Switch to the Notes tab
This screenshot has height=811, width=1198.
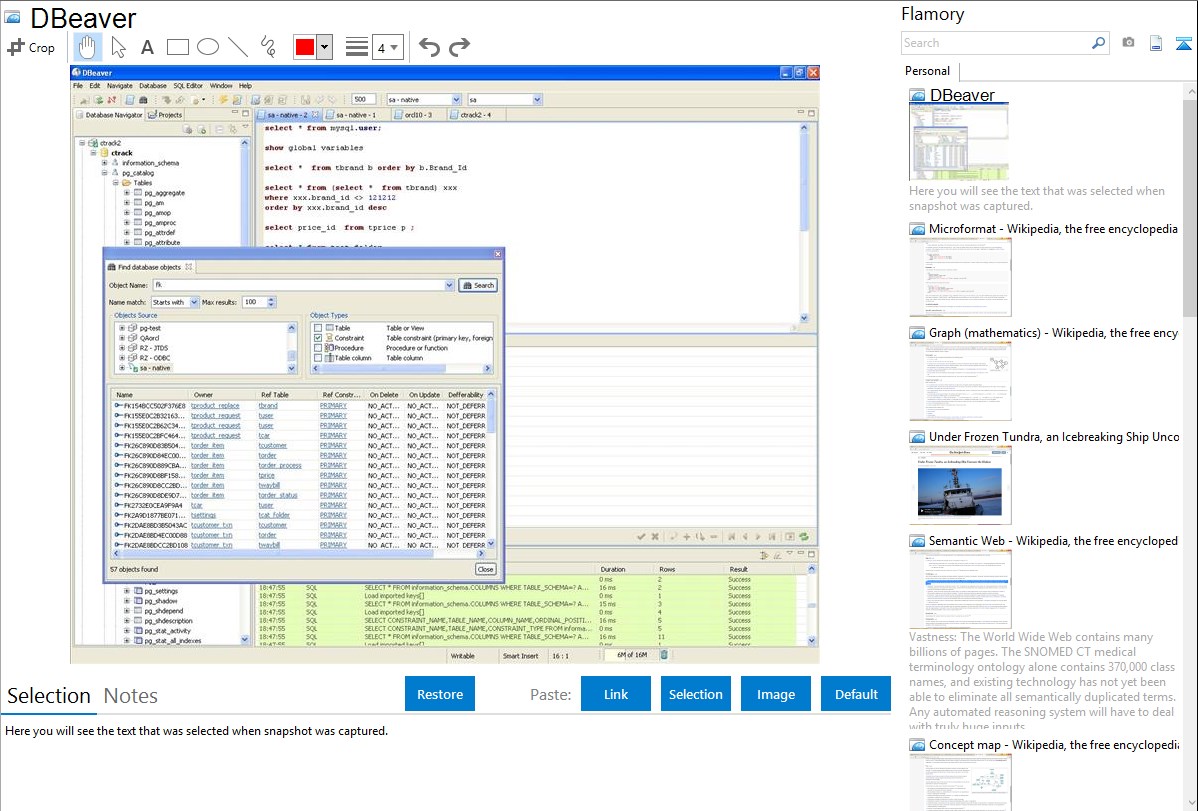pyautogui.click(x=131, y=696)
